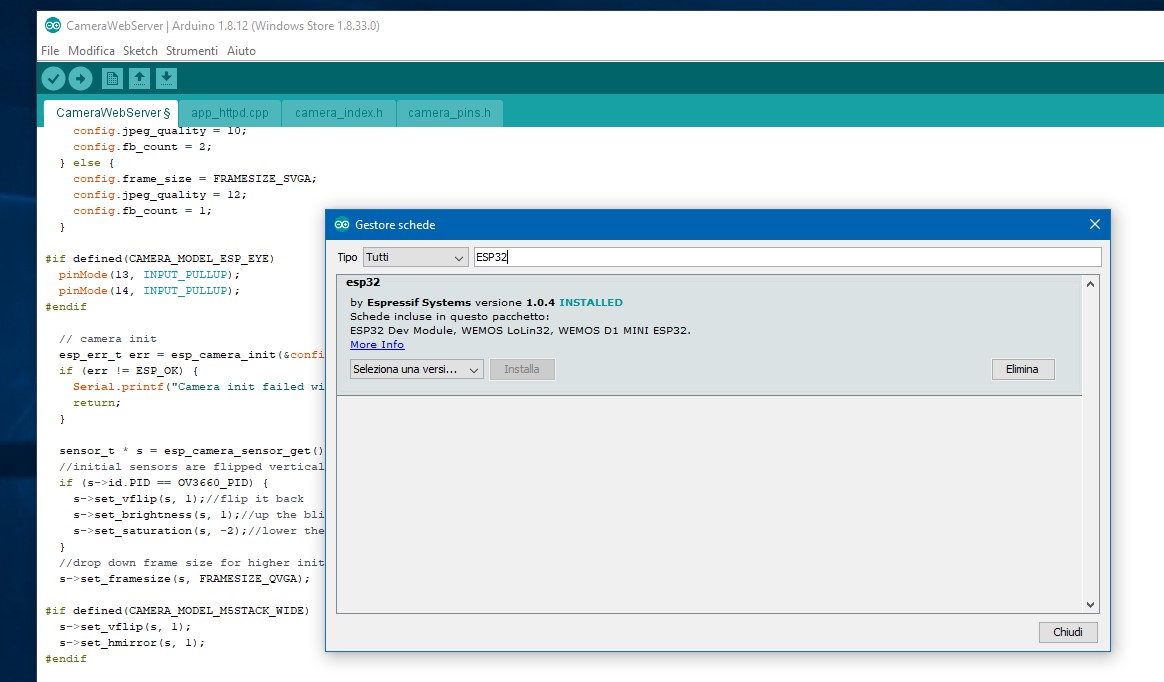Viewport: 1164px width, 682px height.
Task: Click the INSTALLED status label
Action: pyautogui.click(x=591, y=302)
